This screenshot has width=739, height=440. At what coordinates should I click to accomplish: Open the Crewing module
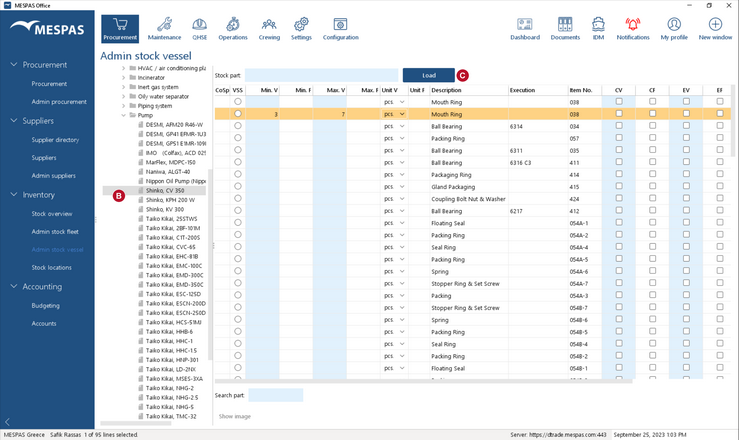[x=269, y=29]
